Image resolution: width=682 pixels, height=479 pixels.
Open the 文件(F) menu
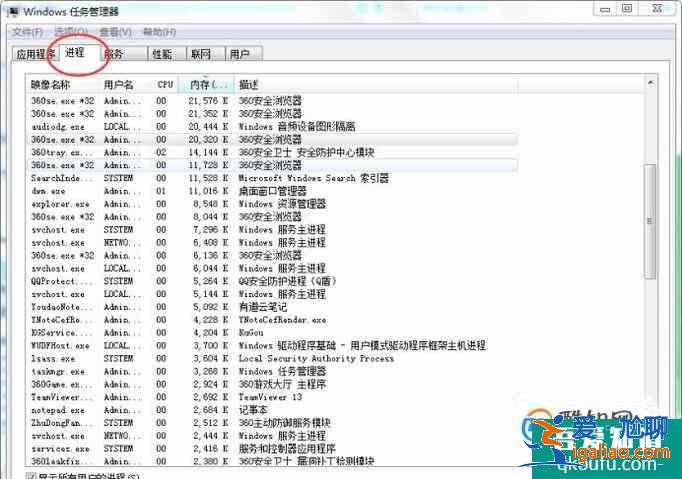tap(27, 32)
